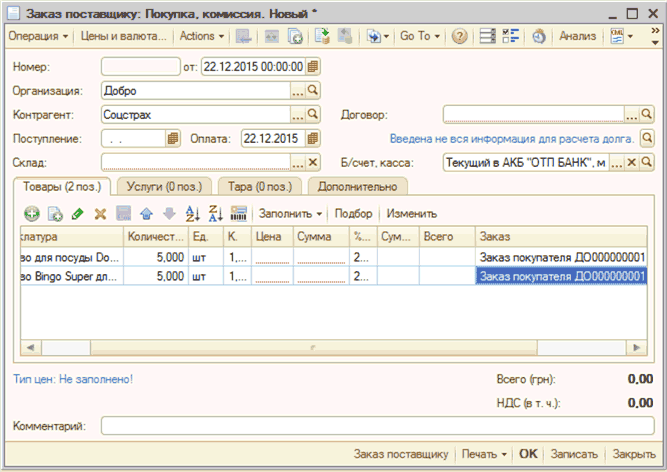Open calendar picker for Оплата date
Image resolution: width=667 pixels, height=472 pixels.
pos(314,138)
